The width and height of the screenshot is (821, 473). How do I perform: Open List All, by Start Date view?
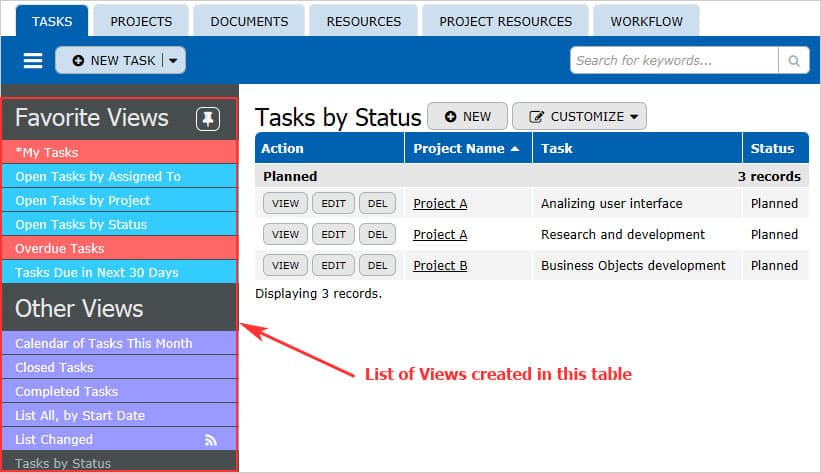click(x=119, y=415)
